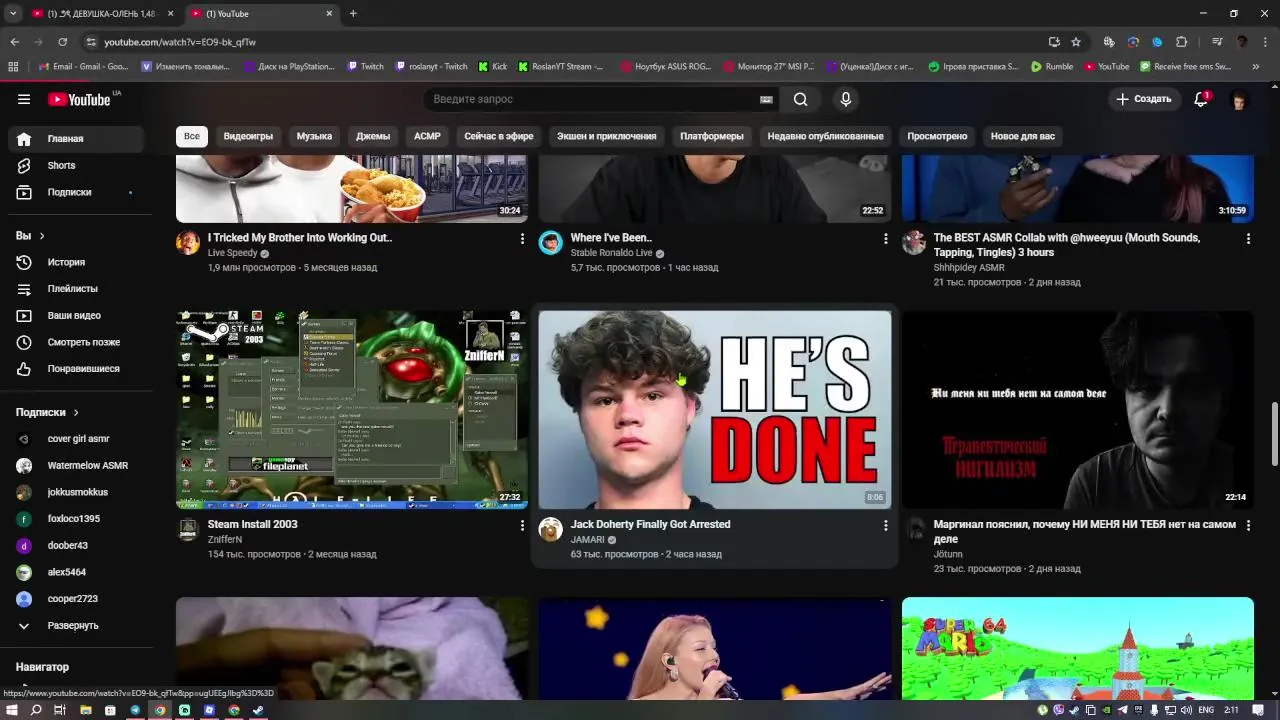Go to Главная in the sidebar

78,139
